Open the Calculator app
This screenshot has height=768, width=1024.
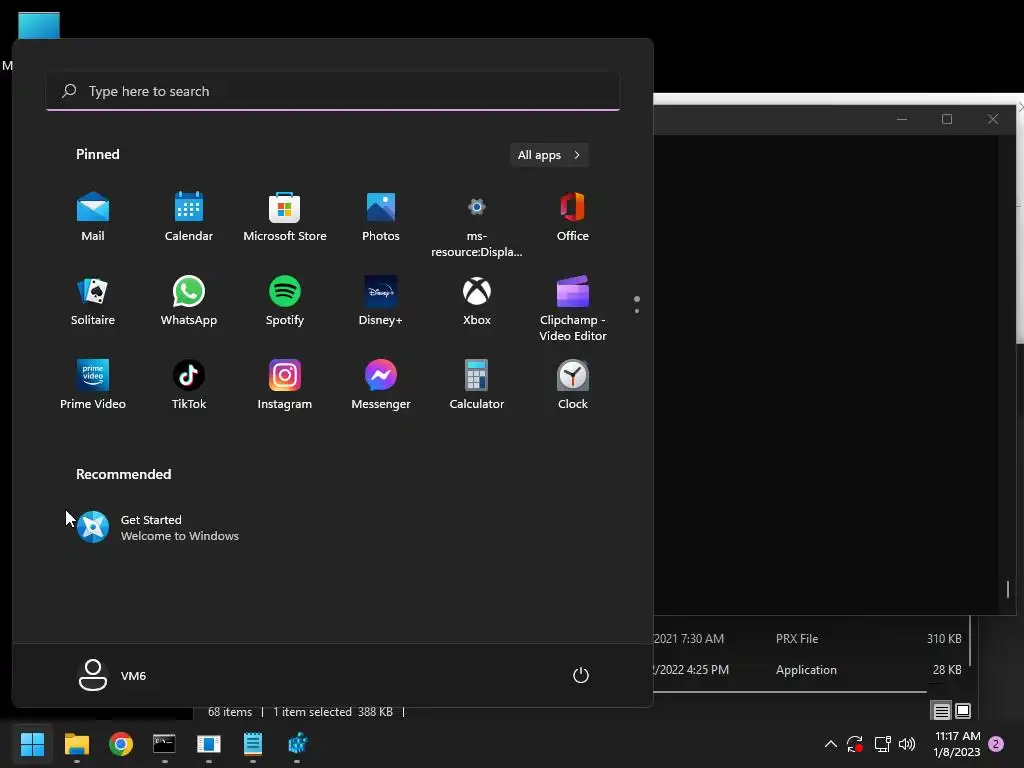[477, 385]
